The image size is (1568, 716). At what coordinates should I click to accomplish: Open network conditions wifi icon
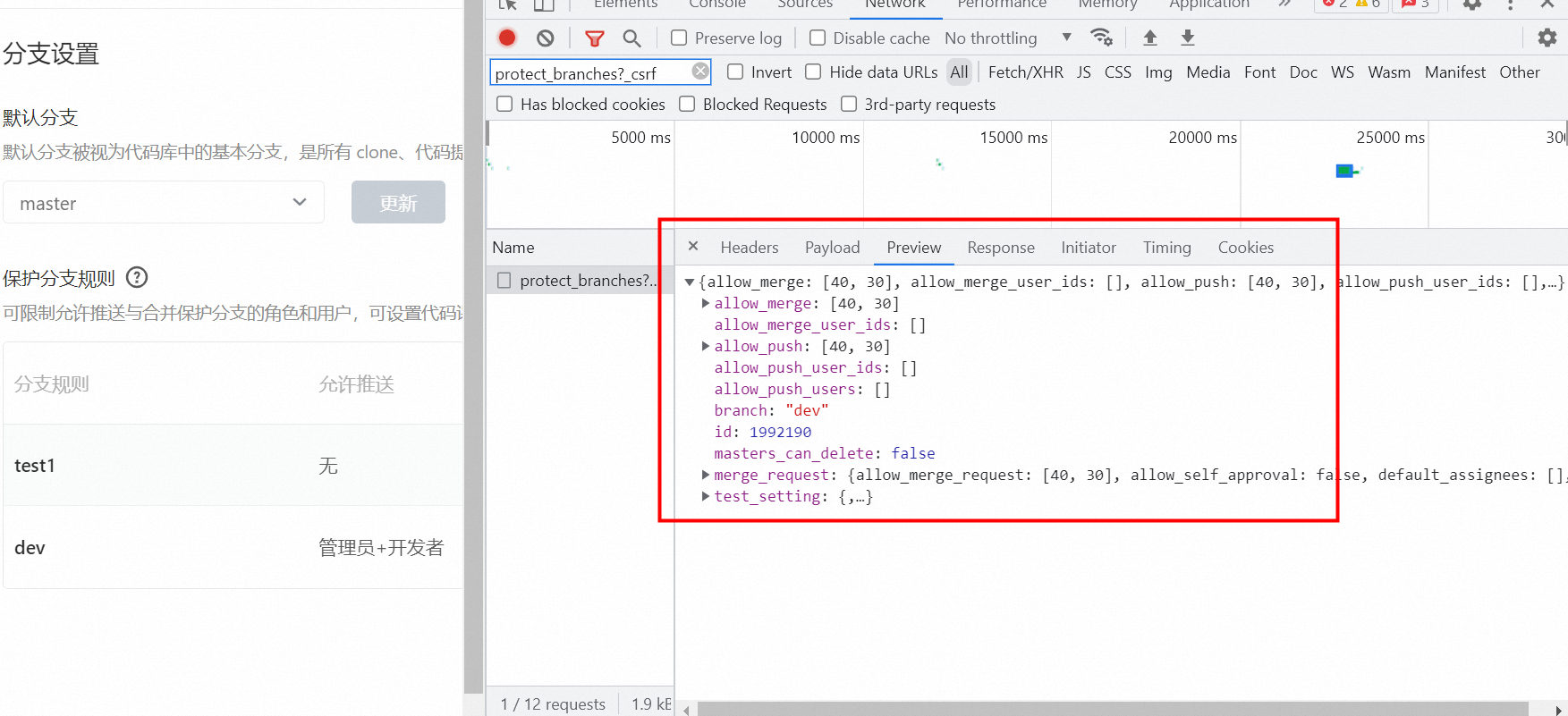(x=1101, y=38)
